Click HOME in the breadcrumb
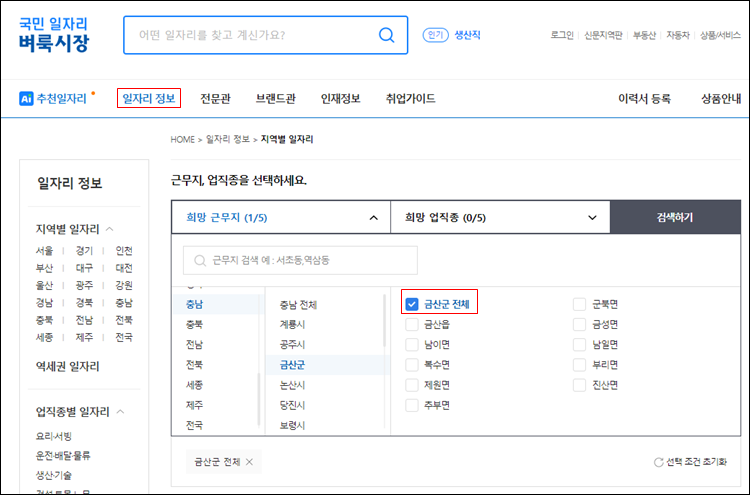This screenshot has height=495, width=750. [x=183, y=139]
